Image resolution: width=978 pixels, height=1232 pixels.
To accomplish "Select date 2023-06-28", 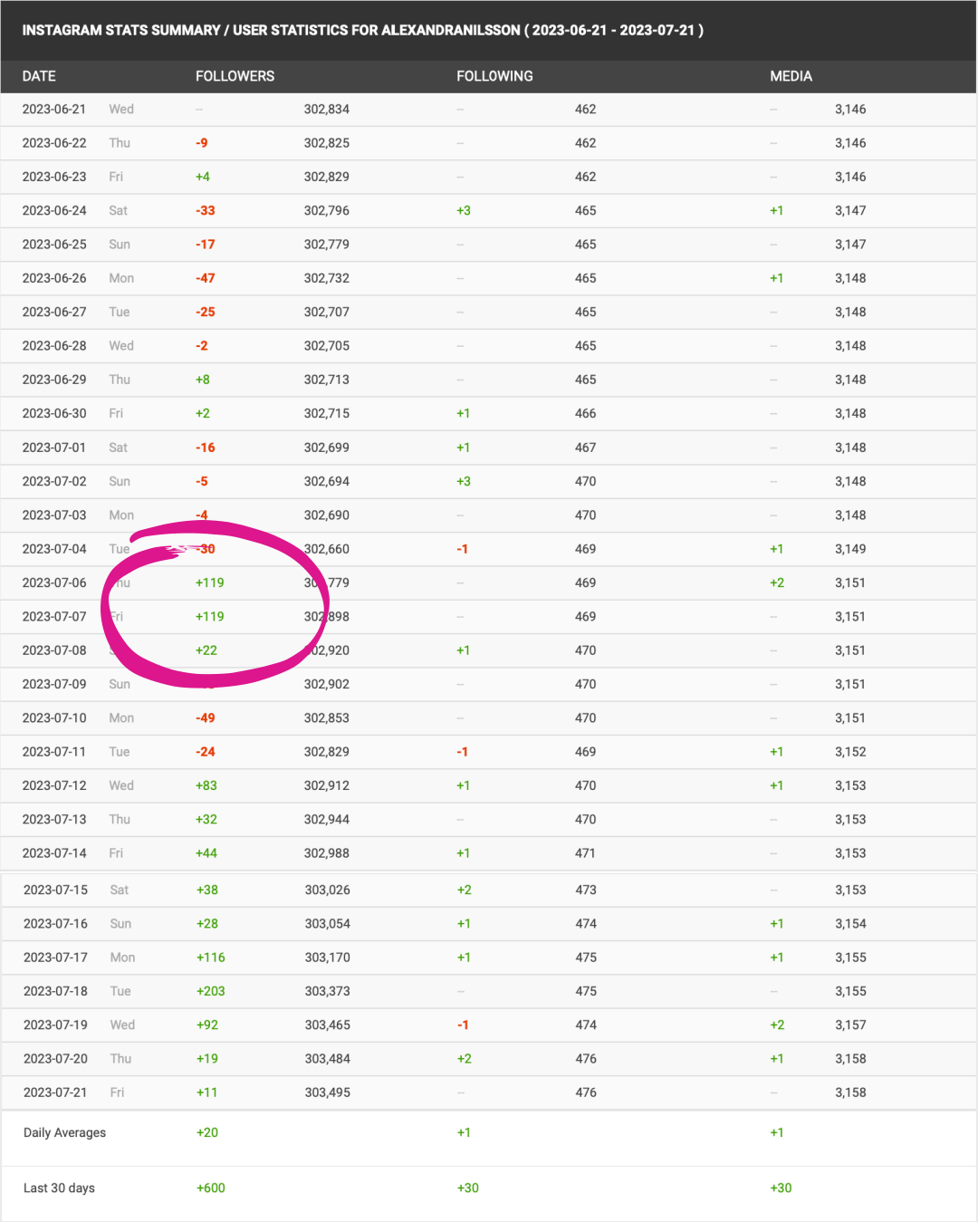I will tap(54, 346).
